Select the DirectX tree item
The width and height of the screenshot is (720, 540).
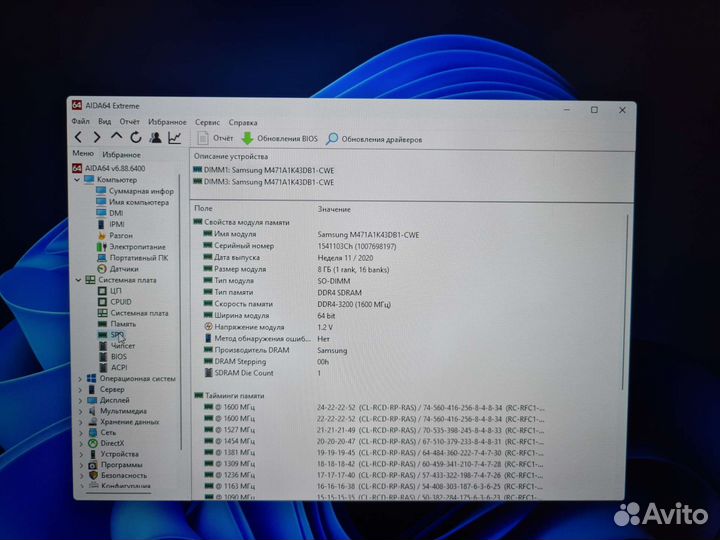click(112, 443)
